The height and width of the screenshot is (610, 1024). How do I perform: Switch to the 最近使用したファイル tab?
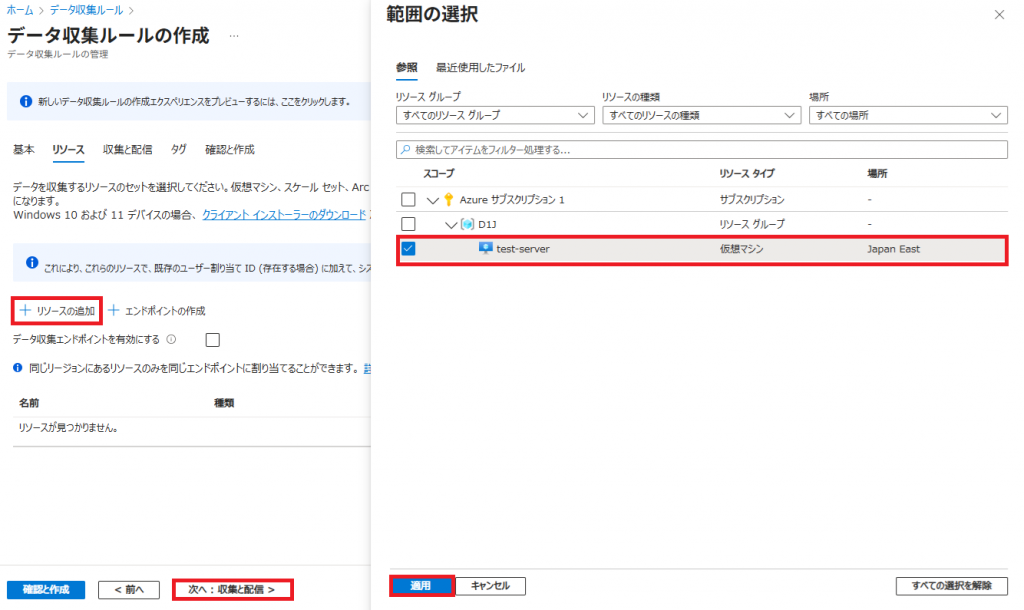tap(480, 68)
